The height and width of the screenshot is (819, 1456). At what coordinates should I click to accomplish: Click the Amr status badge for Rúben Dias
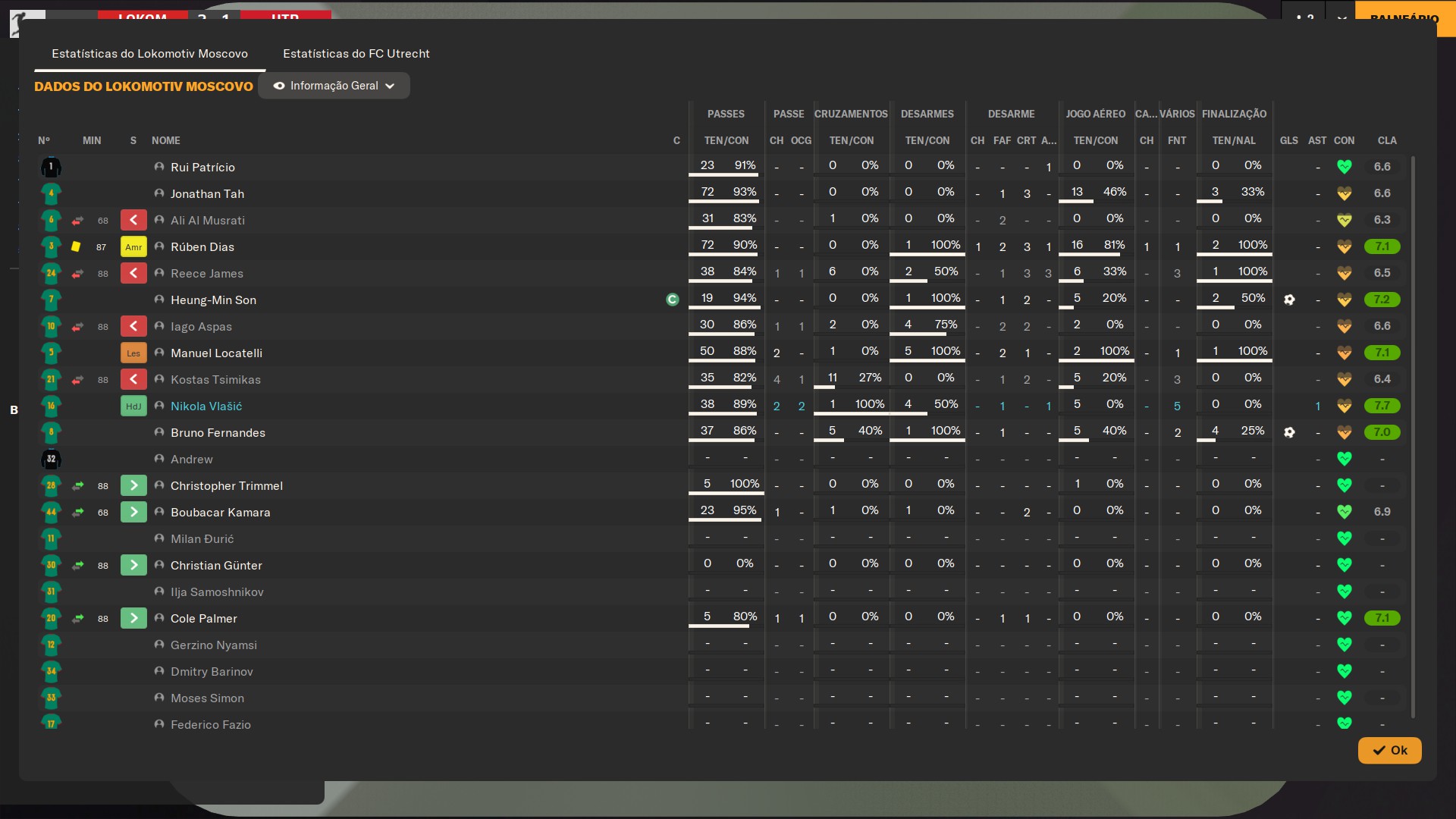[x=133, y=246]
